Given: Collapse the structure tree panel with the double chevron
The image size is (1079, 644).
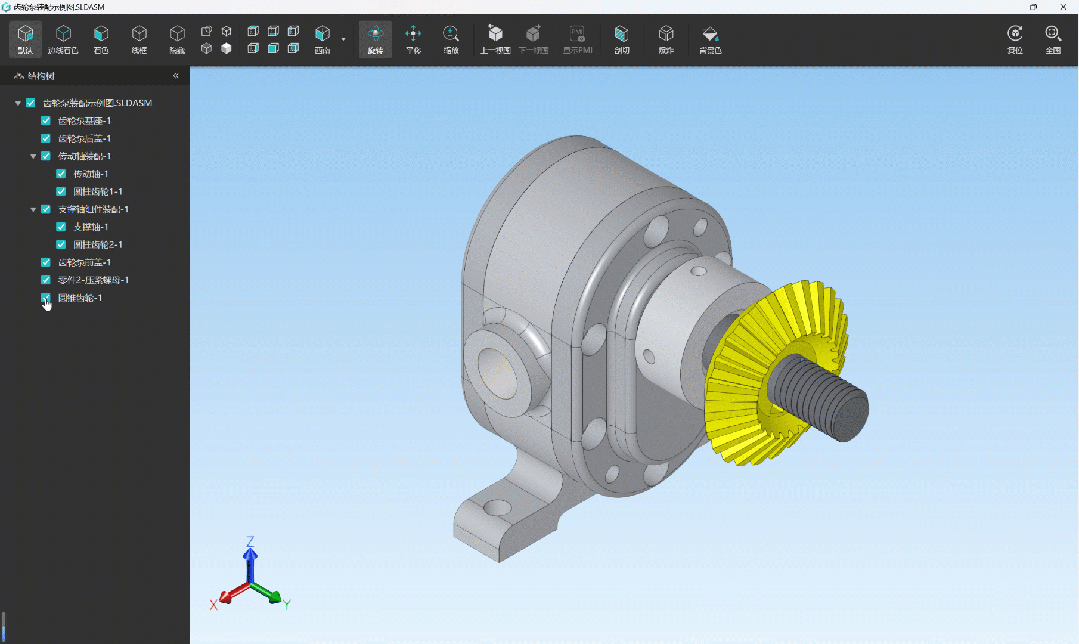Looking at the screenshot, I should click(x=176, y=76).
